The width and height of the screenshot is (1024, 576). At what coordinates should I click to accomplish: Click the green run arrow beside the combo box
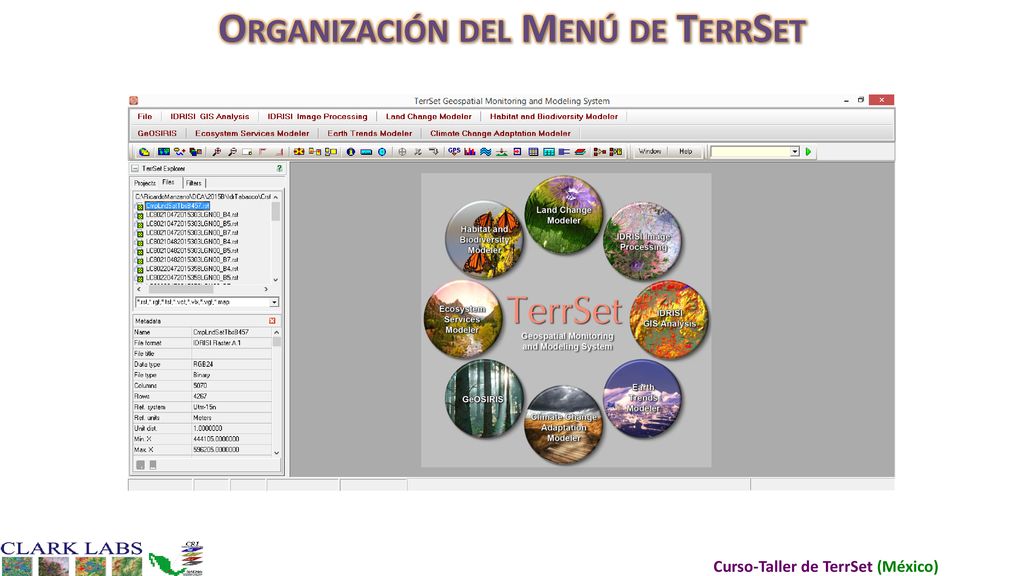[808, 152]
